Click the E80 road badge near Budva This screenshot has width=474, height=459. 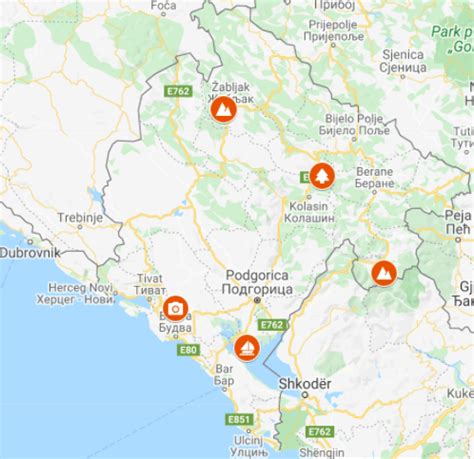pos(188,350)
